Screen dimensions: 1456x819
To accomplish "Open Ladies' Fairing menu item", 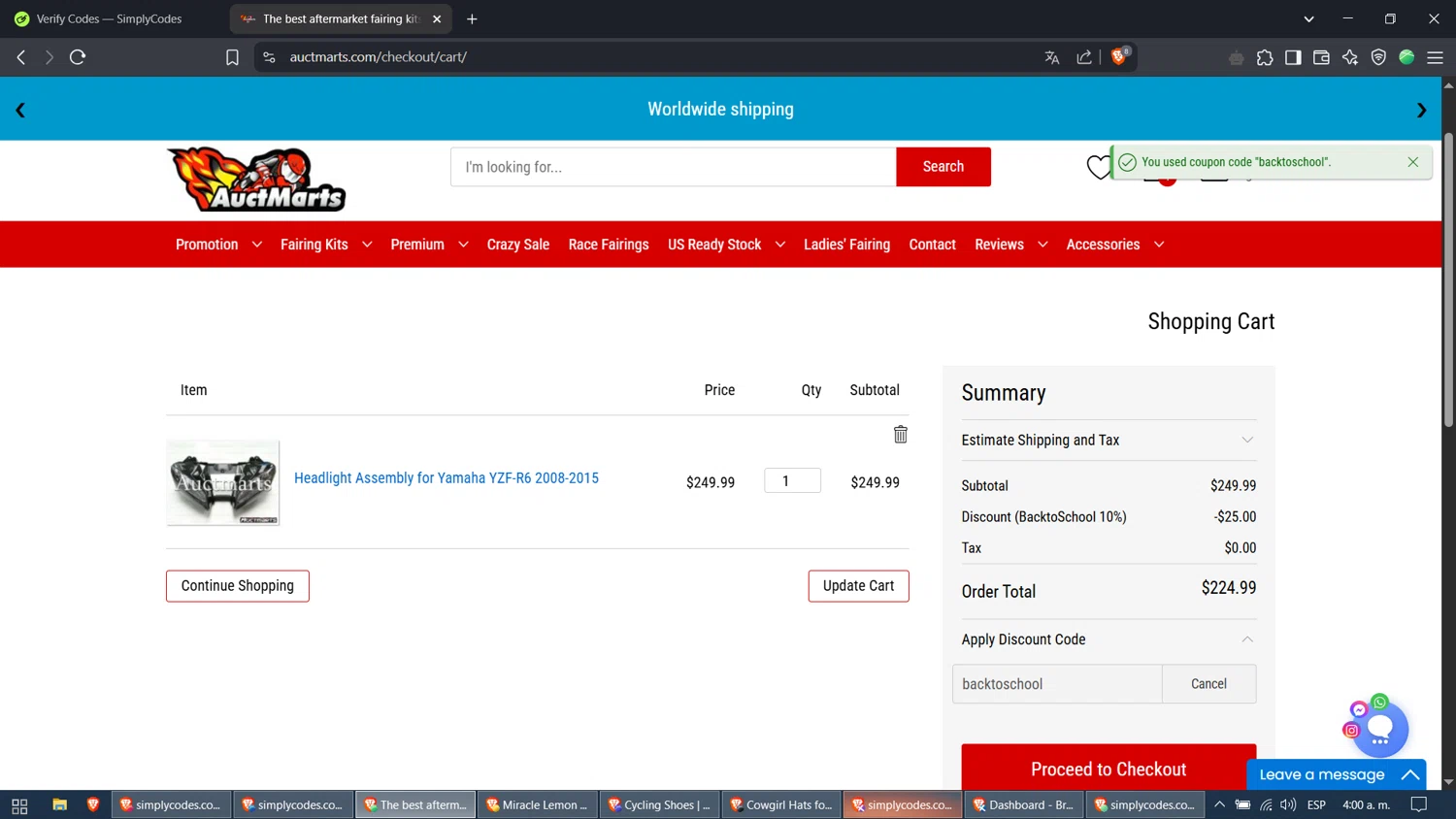I will pyautogui.click(x=846, y=245).
